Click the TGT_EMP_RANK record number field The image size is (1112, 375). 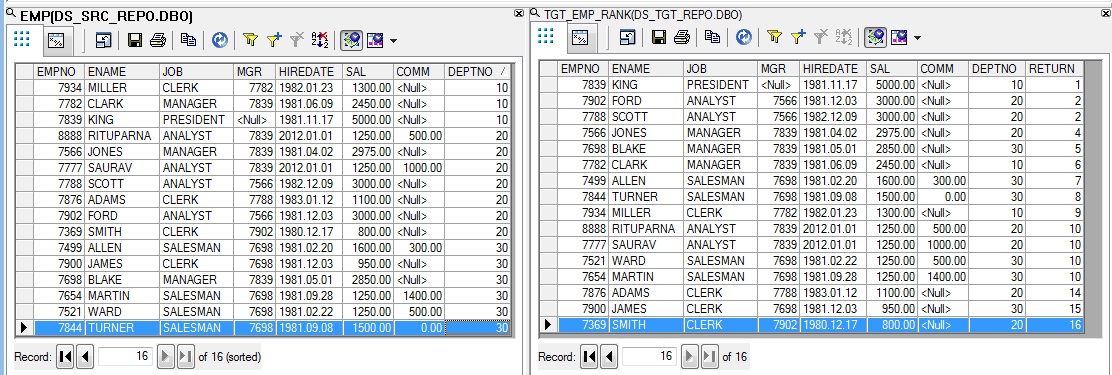coord(650,357)
